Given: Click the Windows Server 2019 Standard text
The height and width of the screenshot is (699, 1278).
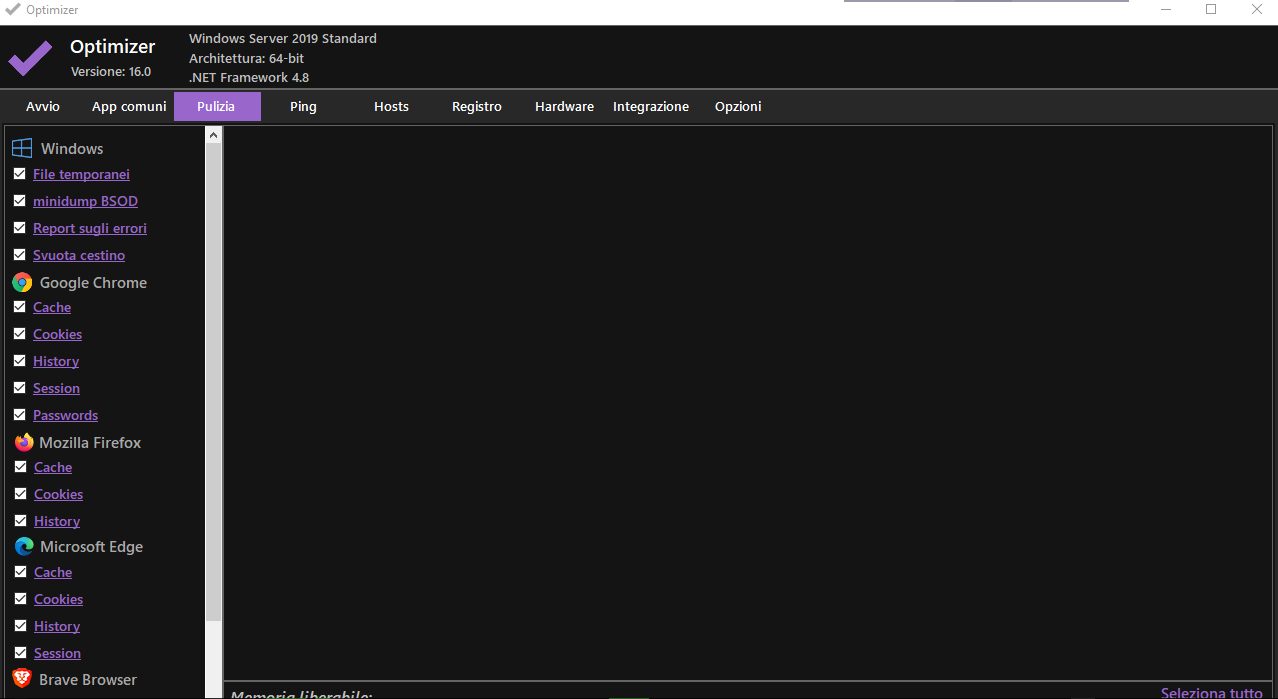Looking at the screenshot, I should 283,39.
